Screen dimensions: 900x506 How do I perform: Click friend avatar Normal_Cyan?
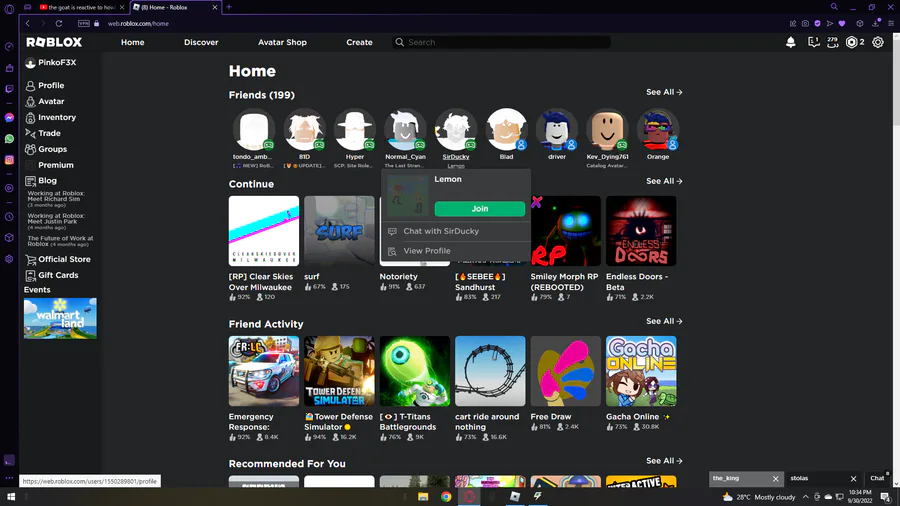(x=405, y=130)
